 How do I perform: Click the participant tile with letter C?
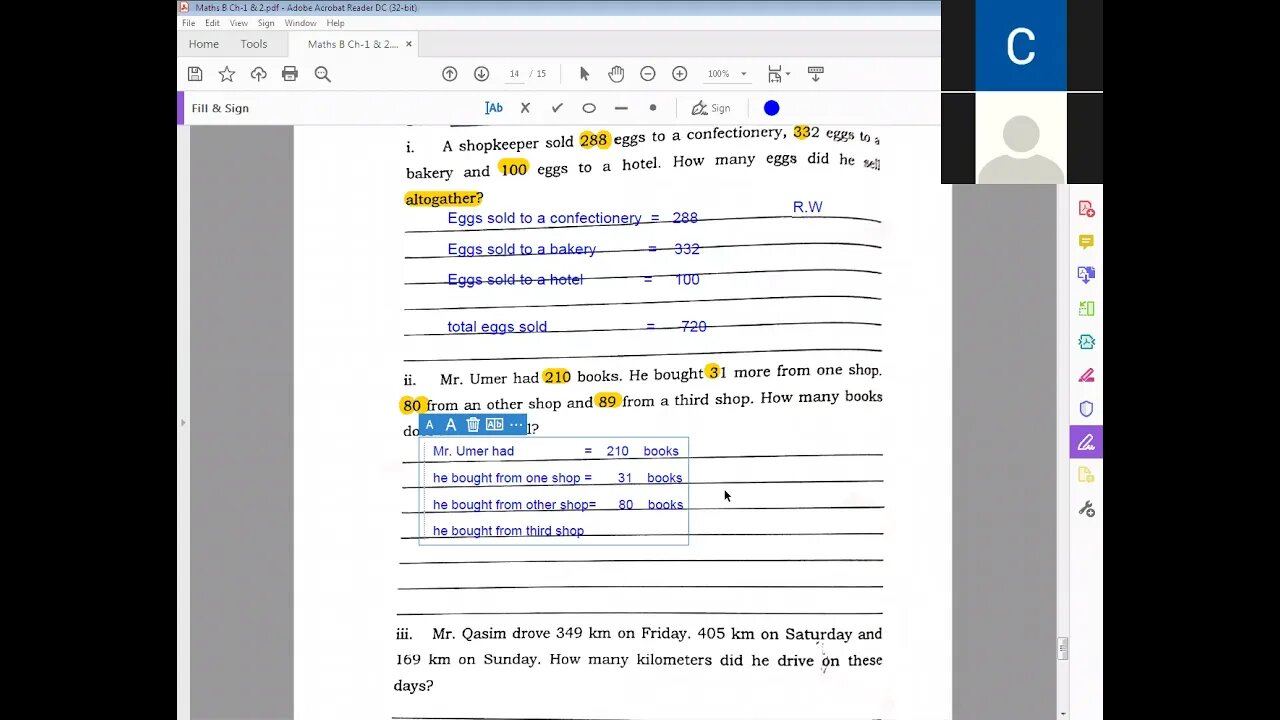(x=1021, y=46)
